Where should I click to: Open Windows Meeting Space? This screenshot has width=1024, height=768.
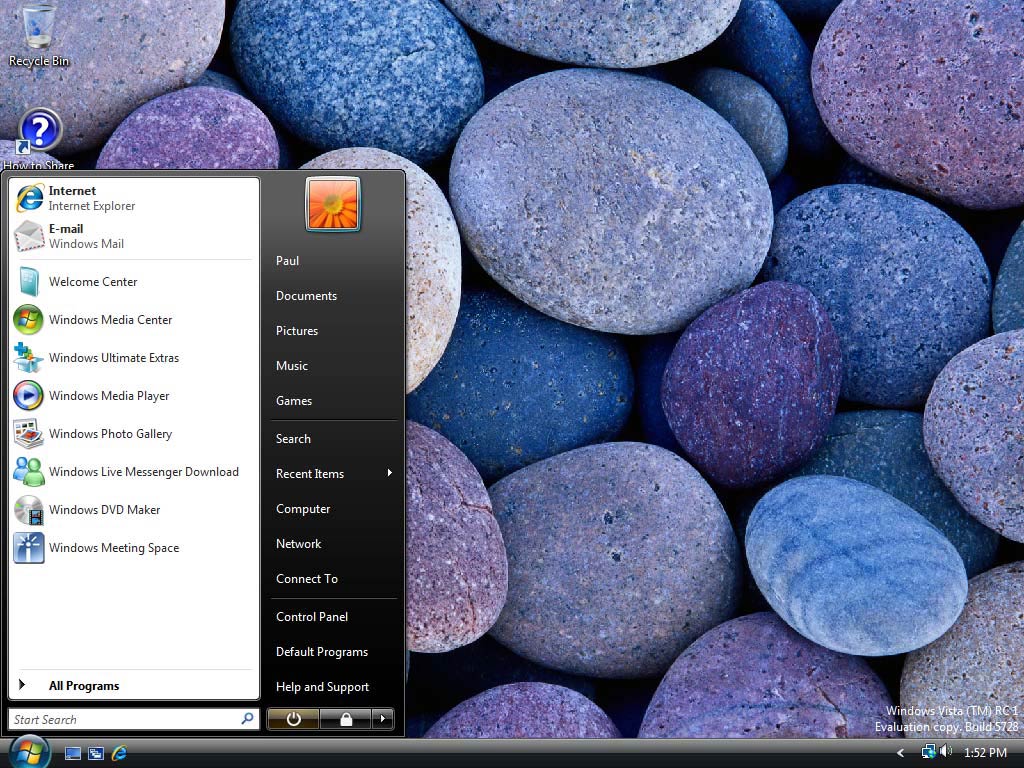click(134, 547)
